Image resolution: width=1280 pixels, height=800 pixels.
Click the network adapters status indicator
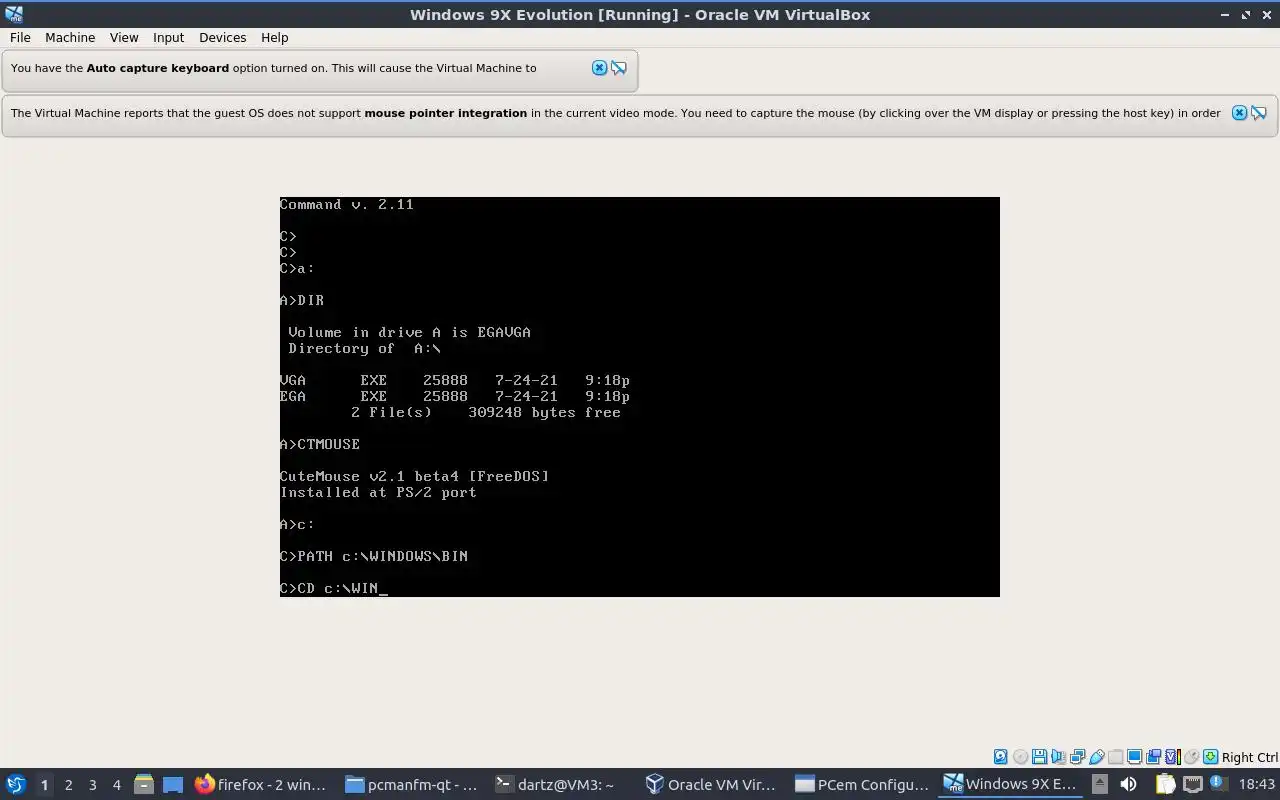[x=1077, y=757]
